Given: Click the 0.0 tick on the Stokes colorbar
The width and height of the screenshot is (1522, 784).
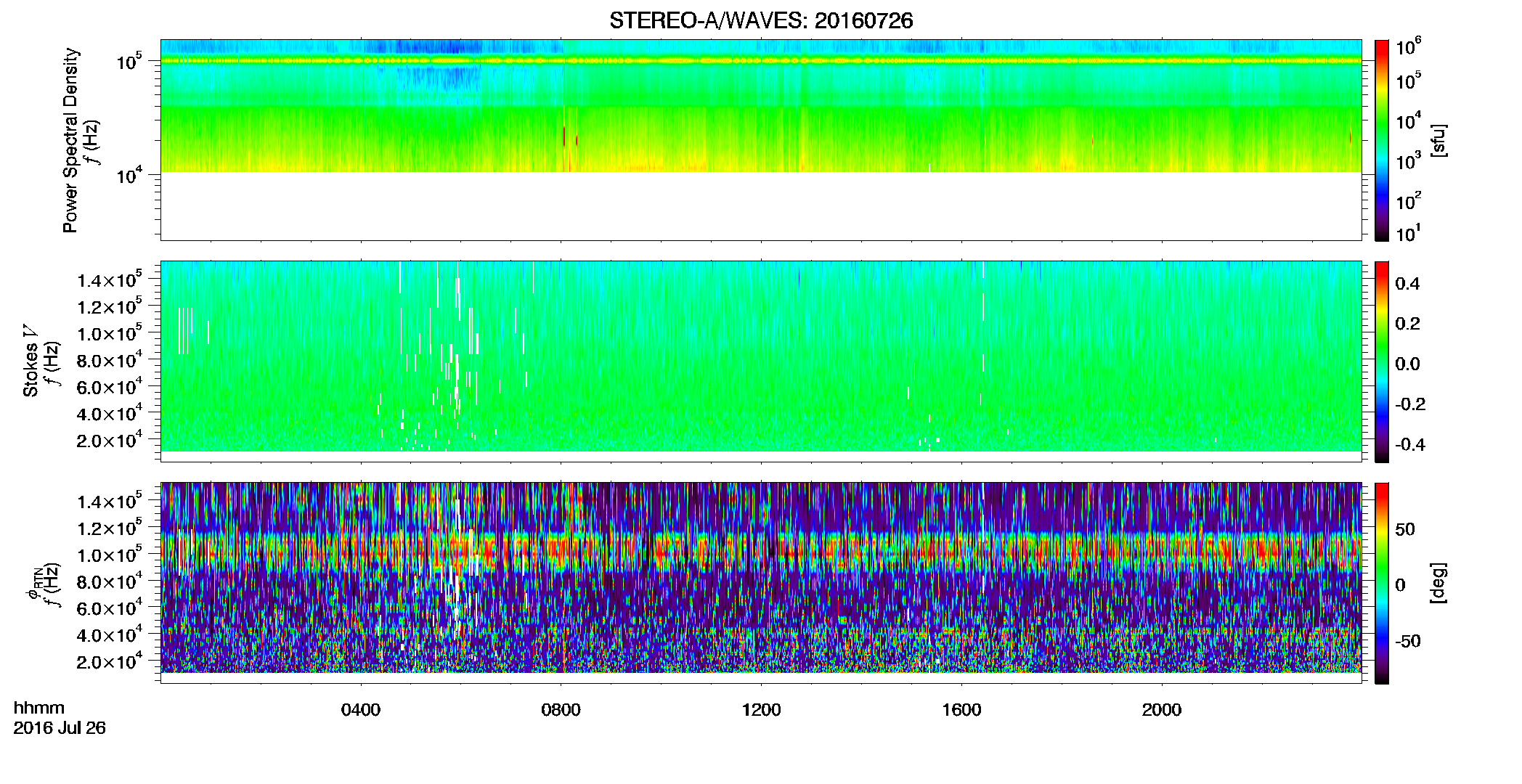Looking at the screenshot, I should click(x=1407, y=364).
